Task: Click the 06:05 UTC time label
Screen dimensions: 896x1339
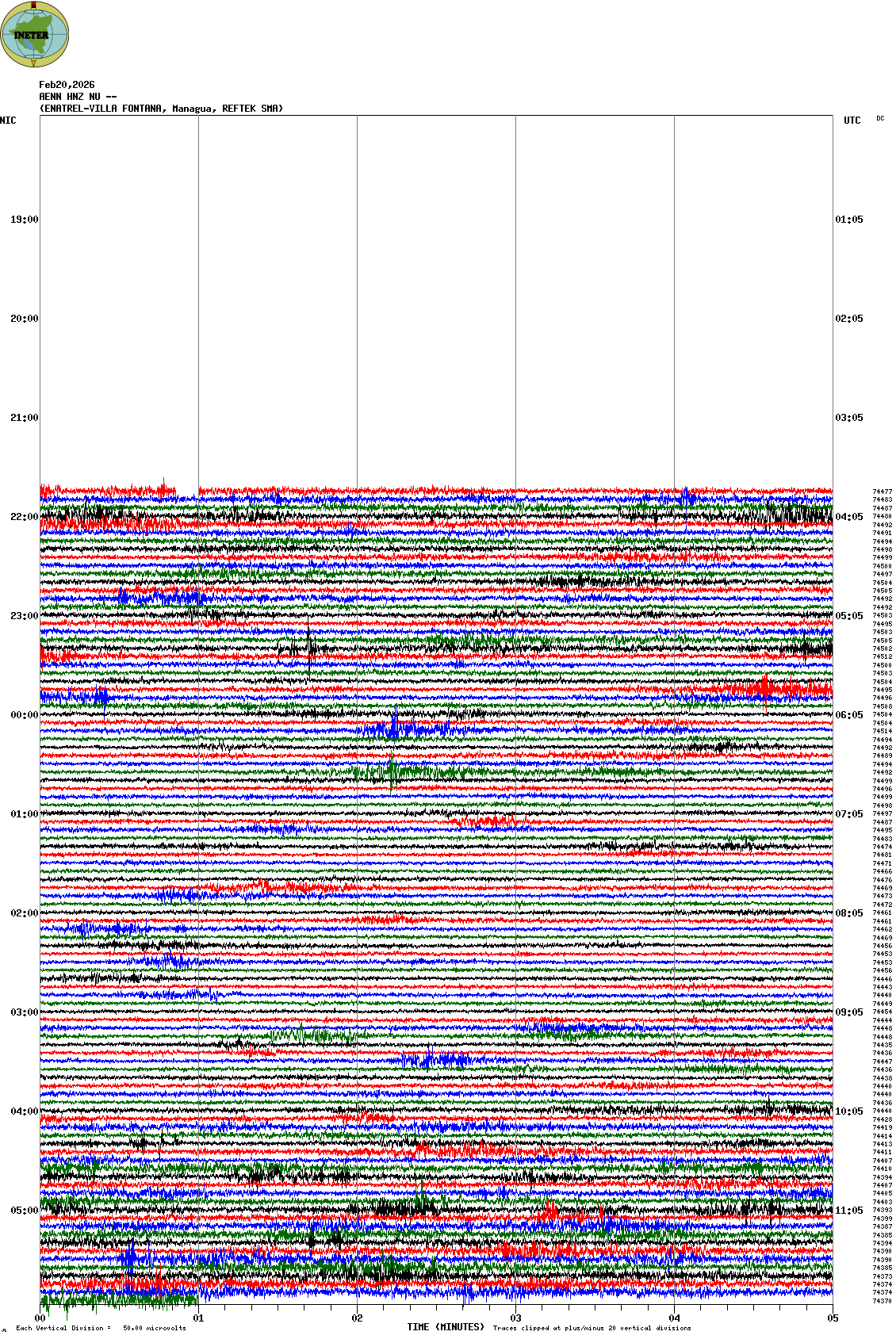Action: [x=848, y=715]
